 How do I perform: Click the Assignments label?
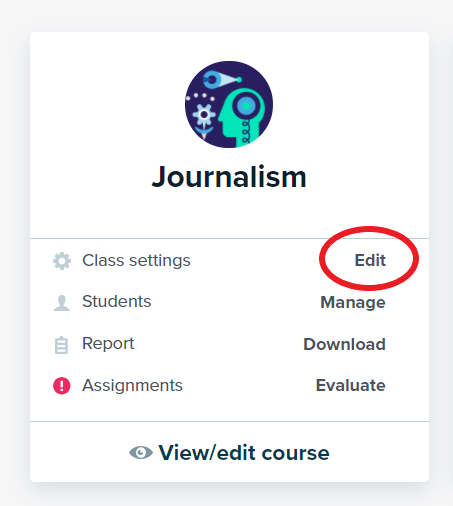coord(132,386)
